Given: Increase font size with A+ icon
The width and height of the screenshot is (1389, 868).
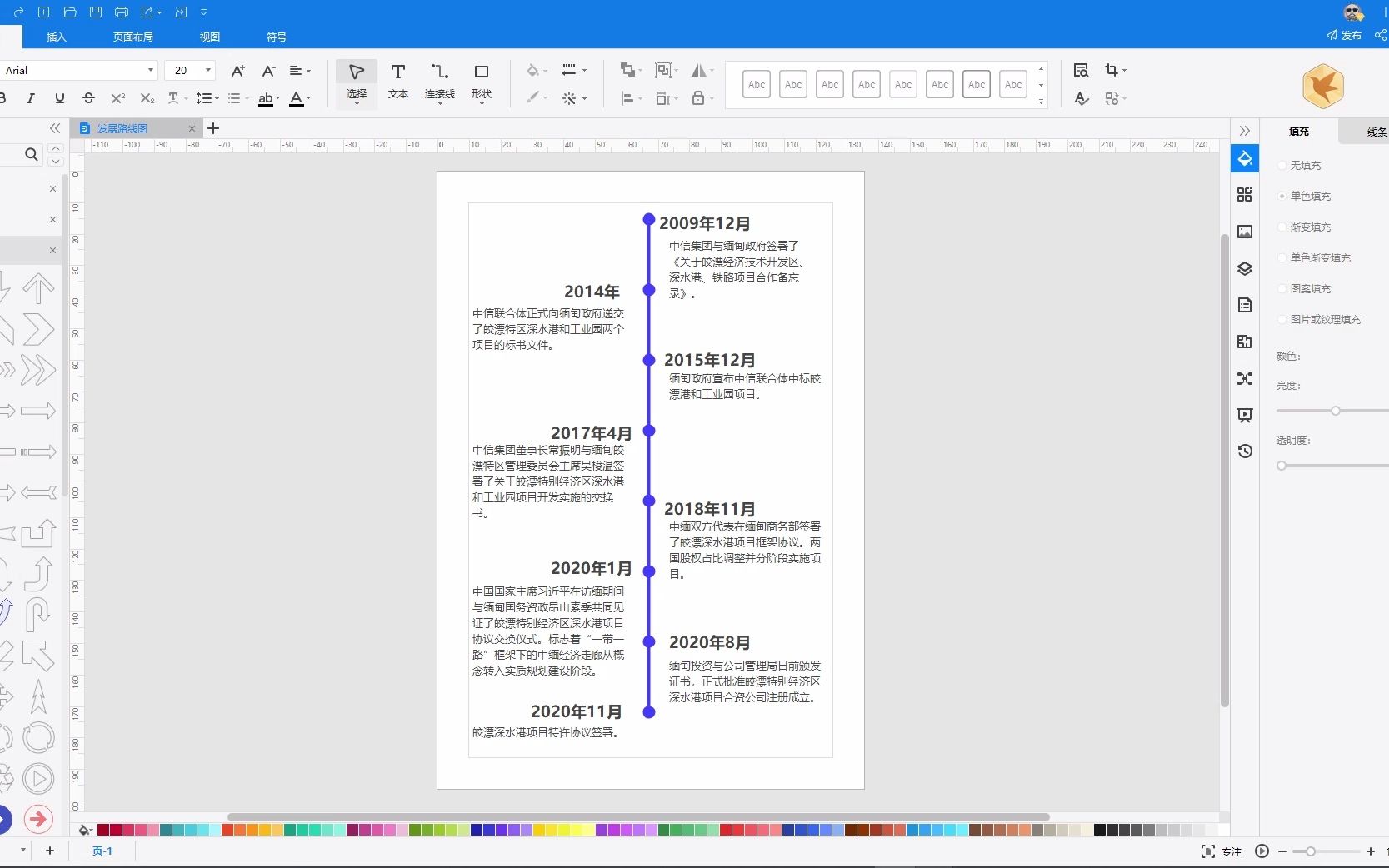Looking at the screenshot, I should coord(238,71).
